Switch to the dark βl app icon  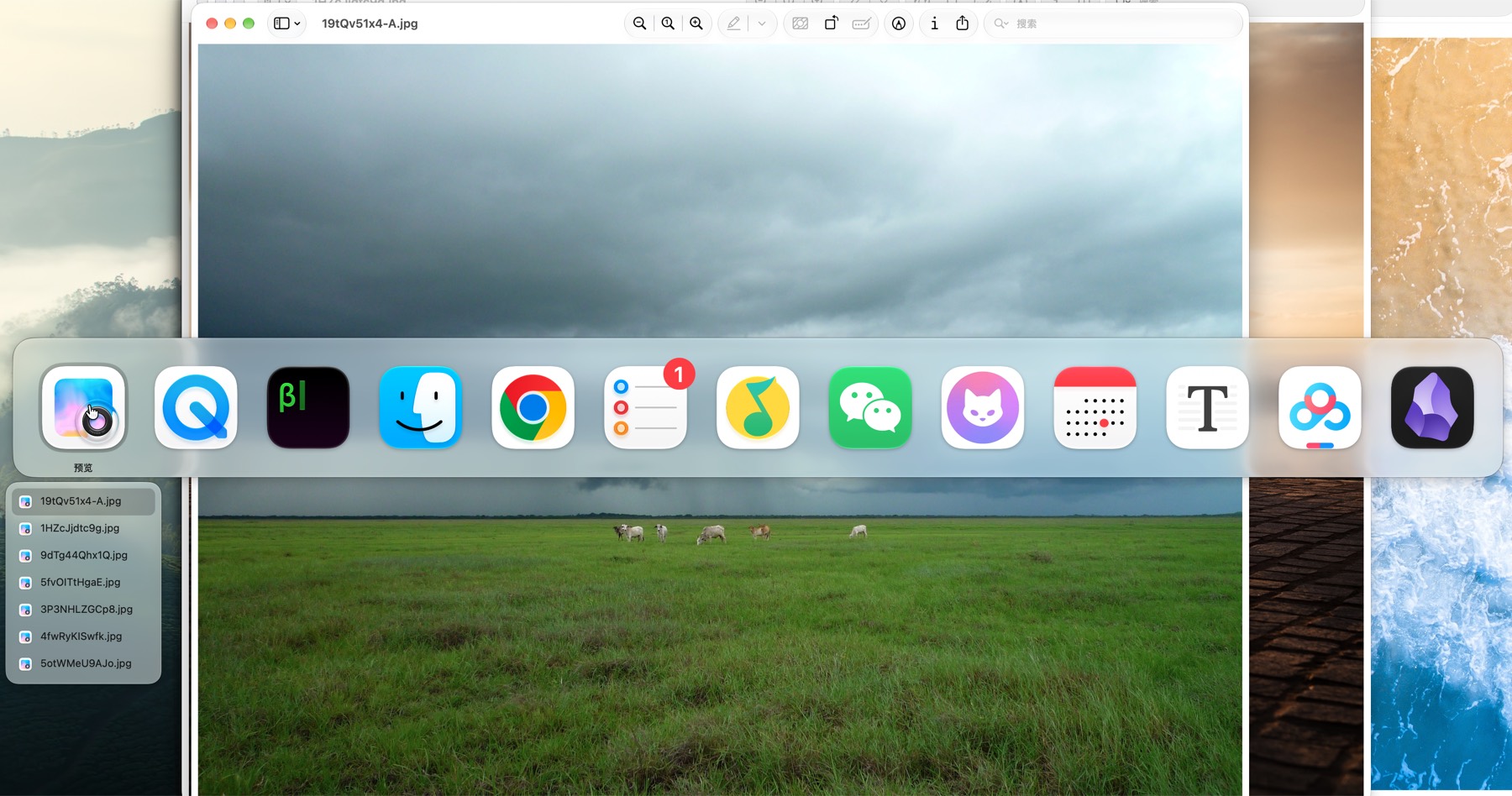coord(308,407)
